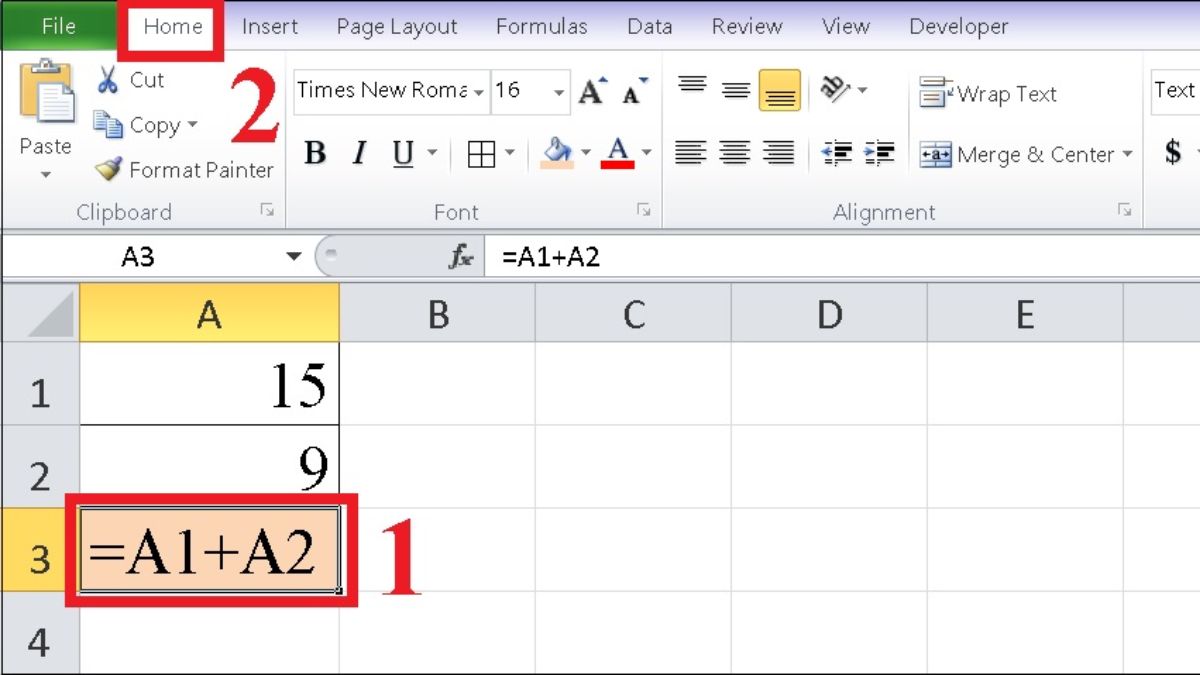Select column A header
Viewport: 1200px width, 675px height.
click(x=209, y=315)
